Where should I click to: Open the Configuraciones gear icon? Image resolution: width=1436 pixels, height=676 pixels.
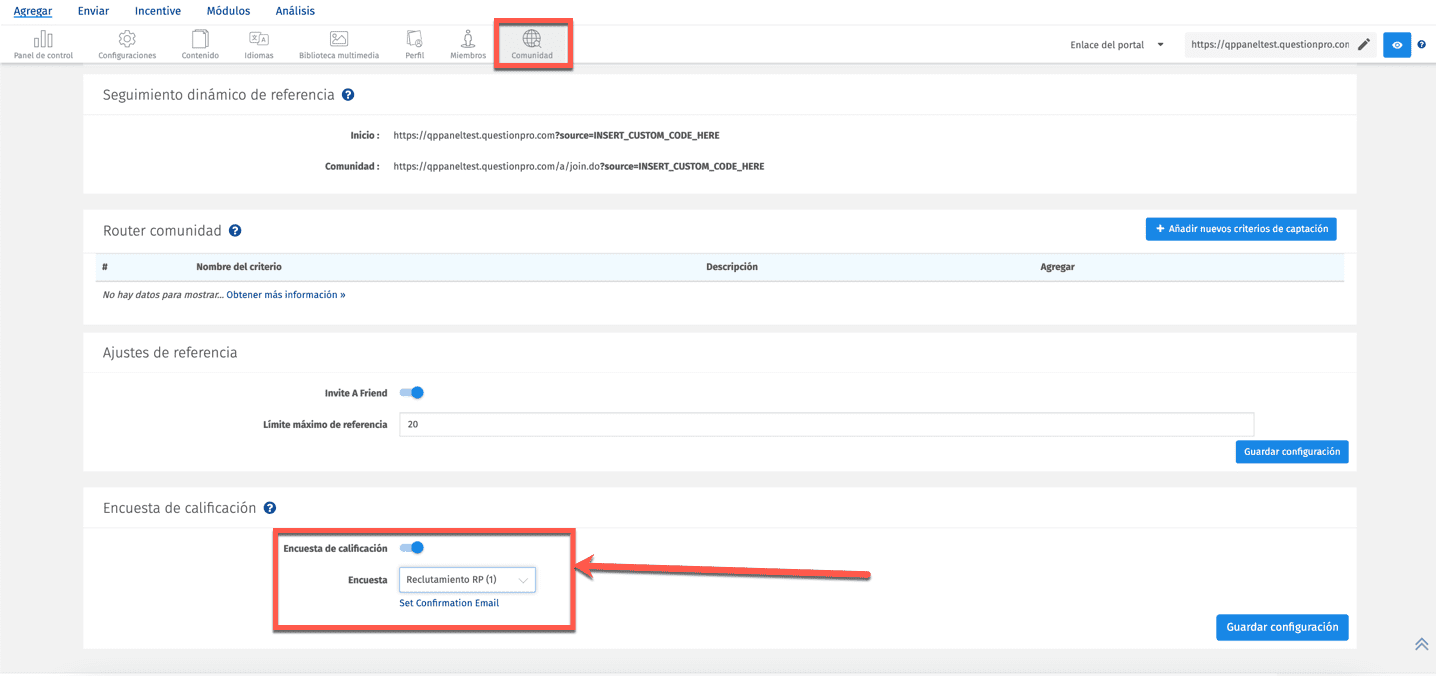(127, 44)
